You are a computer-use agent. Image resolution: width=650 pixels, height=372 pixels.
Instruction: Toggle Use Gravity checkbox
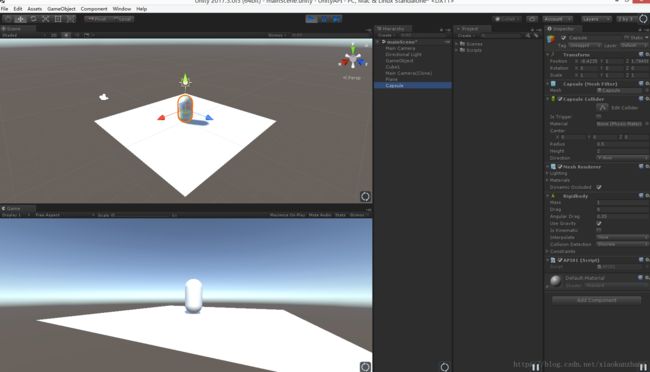[599, 224]
